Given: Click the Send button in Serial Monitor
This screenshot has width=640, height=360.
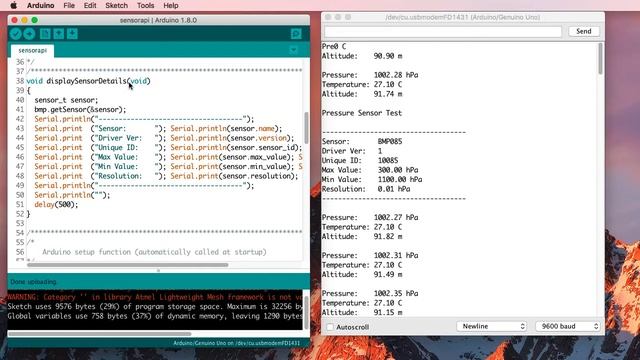Looking at the screenshot, I should click(583, 31).
